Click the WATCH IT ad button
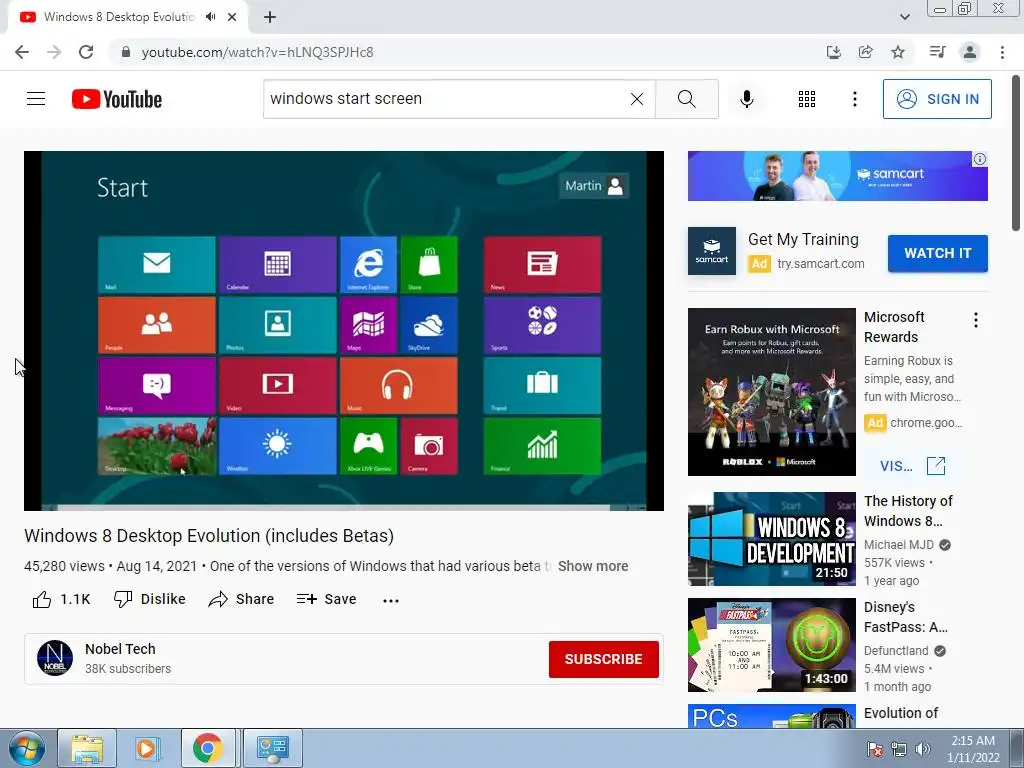1024x768 pixels. (x=937, y=253)
